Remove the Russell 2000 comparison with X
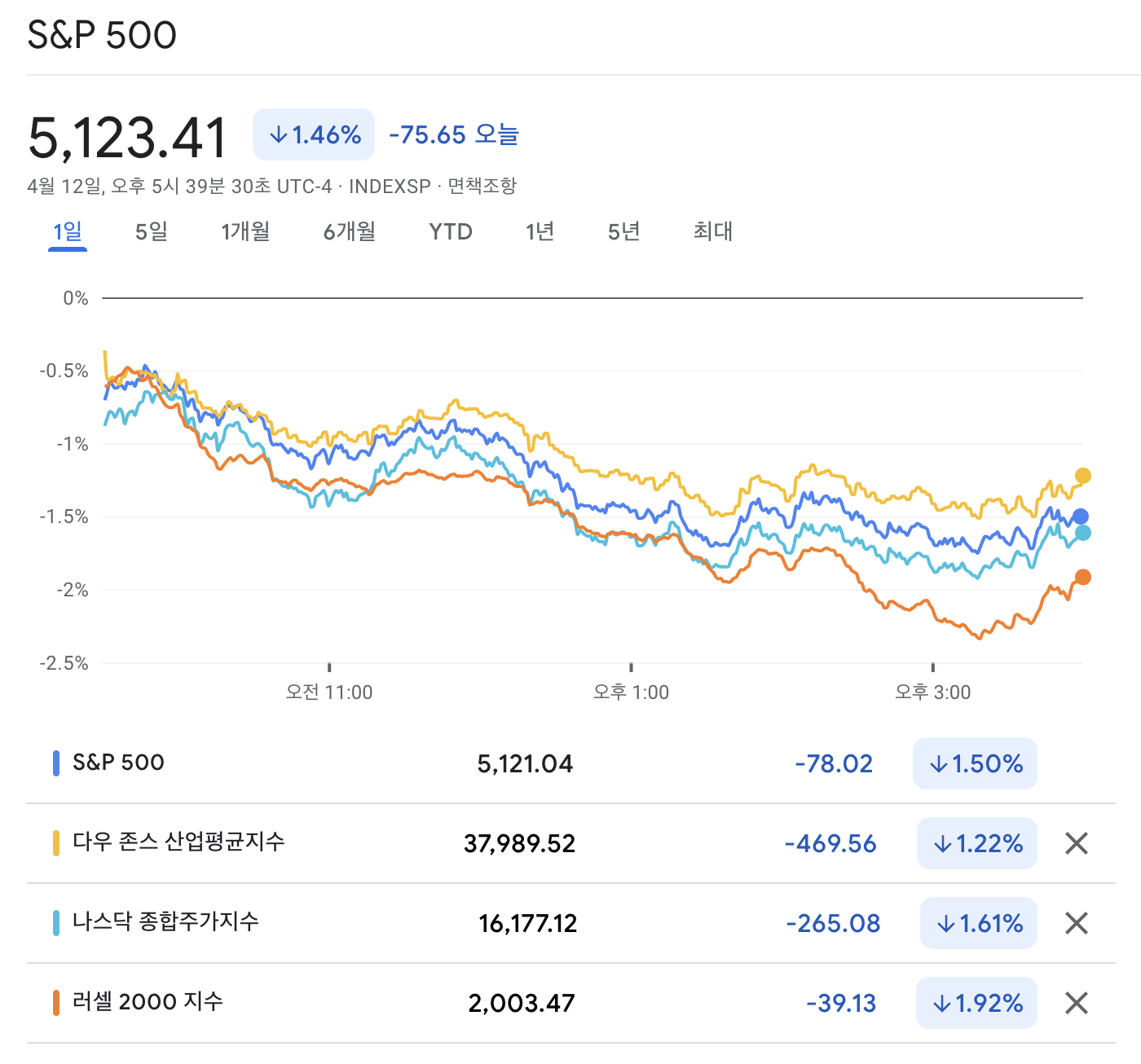The width and height of the screenshot is (1141, 1064). click(x=1077, y=1003)
